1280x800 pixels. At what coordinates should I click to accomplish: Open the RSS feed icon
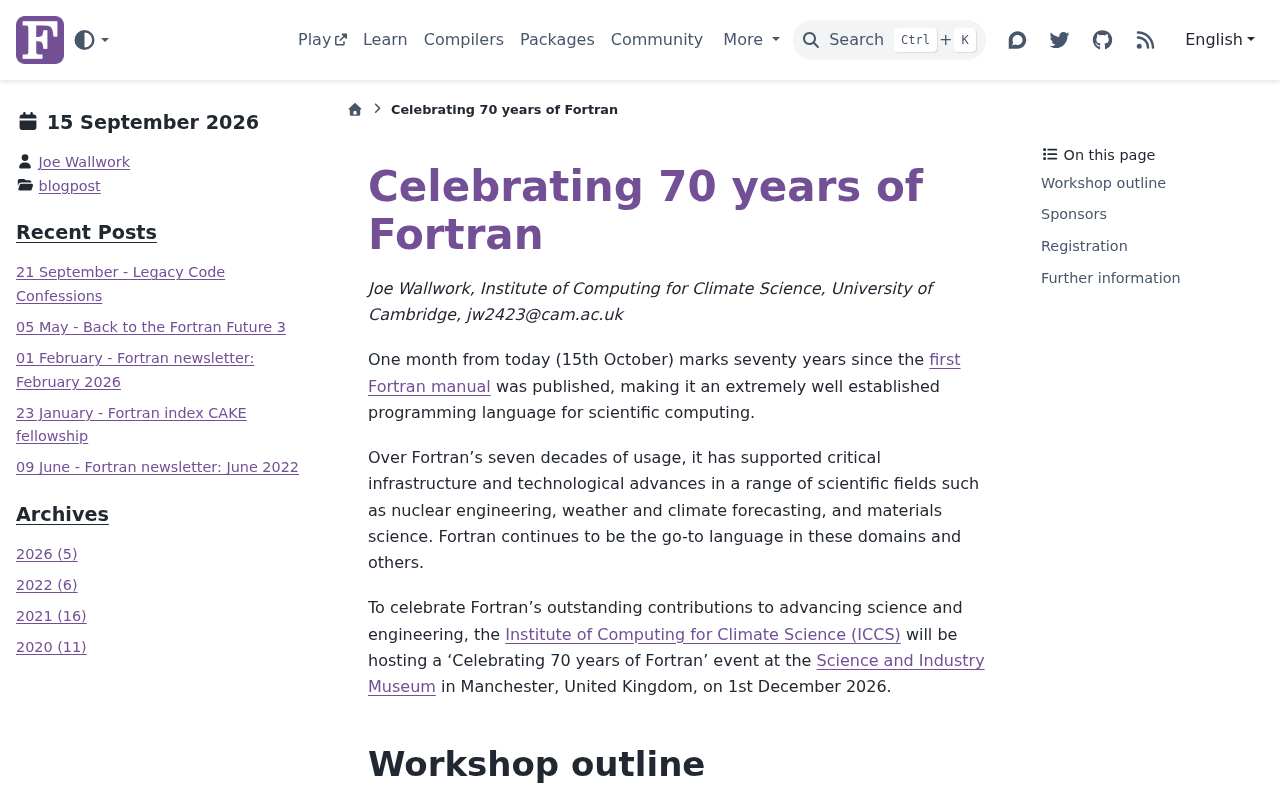pos(1145,40)
